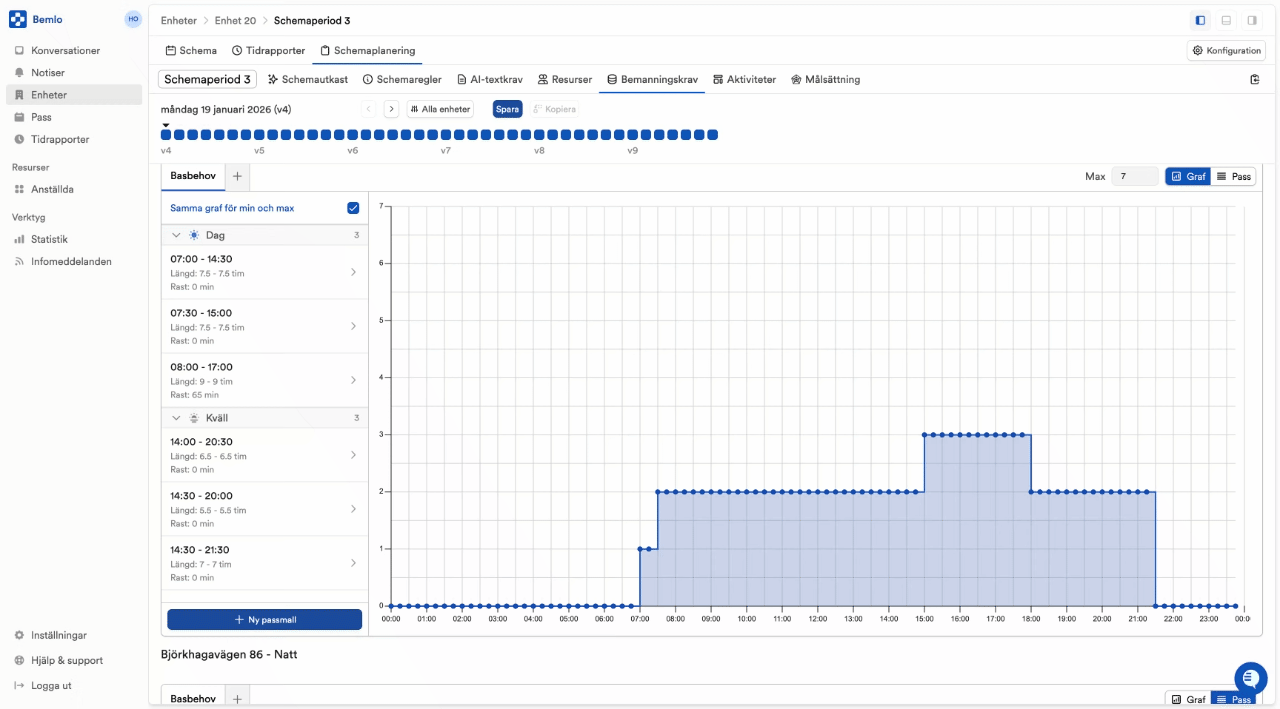The width and height of the screenshot is (1280, 709).
Task: Select the left panel layout icon
Action: (1200, 20)
